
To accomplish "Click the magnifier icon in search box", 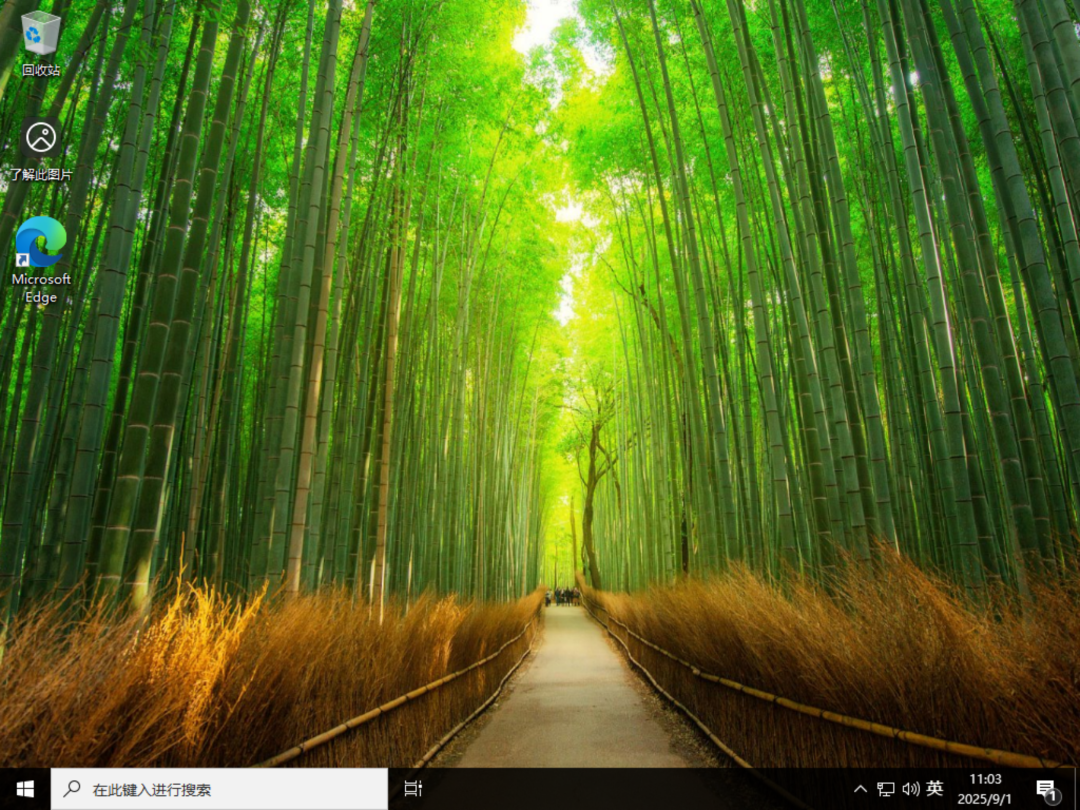I will click(x=72, y=789).
